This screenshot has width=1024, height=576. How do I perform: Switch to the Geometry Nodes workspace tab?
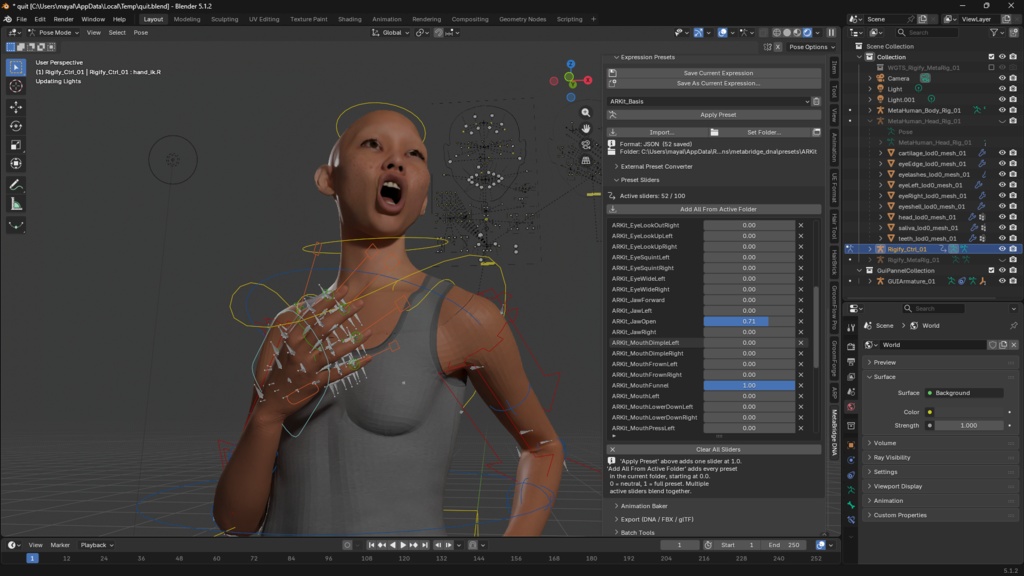[522, 20]
